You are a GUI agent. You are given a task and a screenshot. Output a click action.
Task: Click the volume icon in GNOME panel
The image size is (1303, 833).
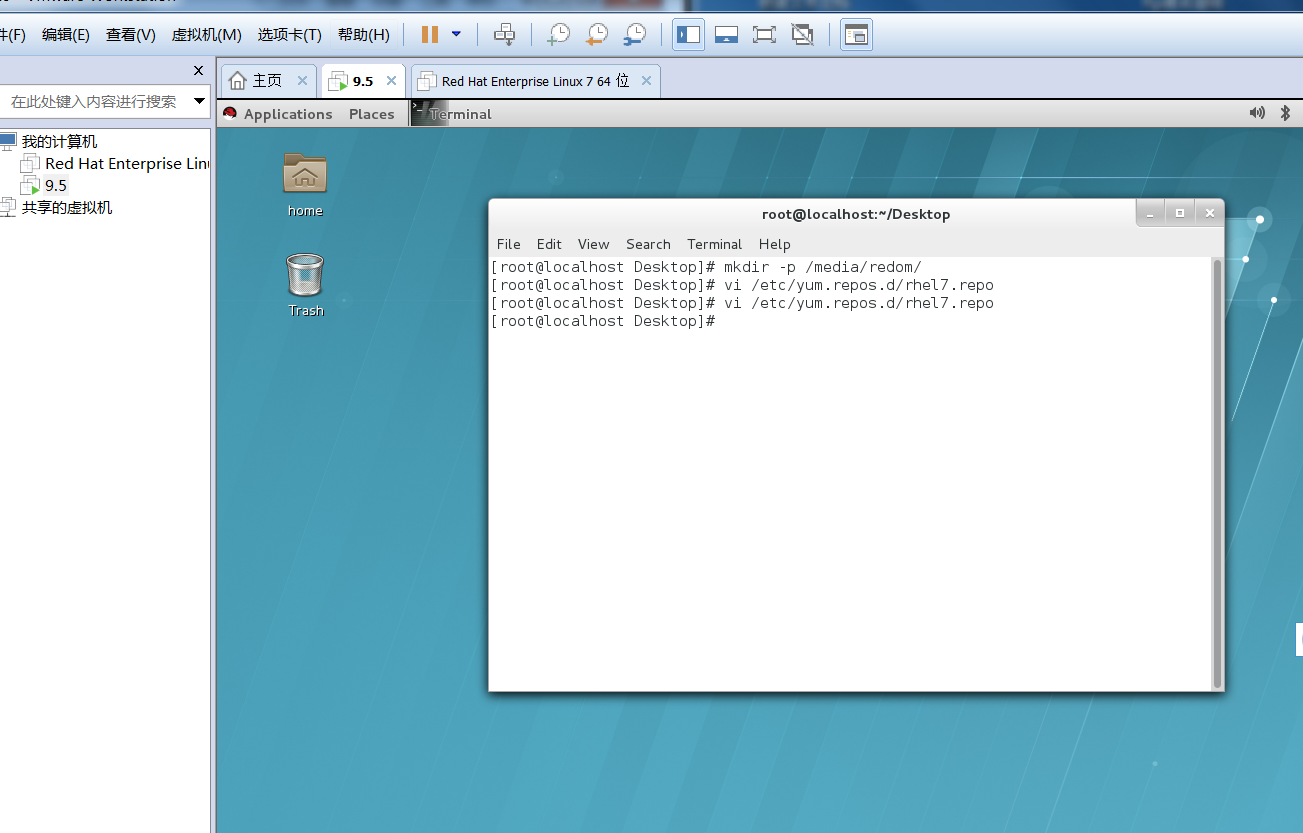coord(1257,113)
